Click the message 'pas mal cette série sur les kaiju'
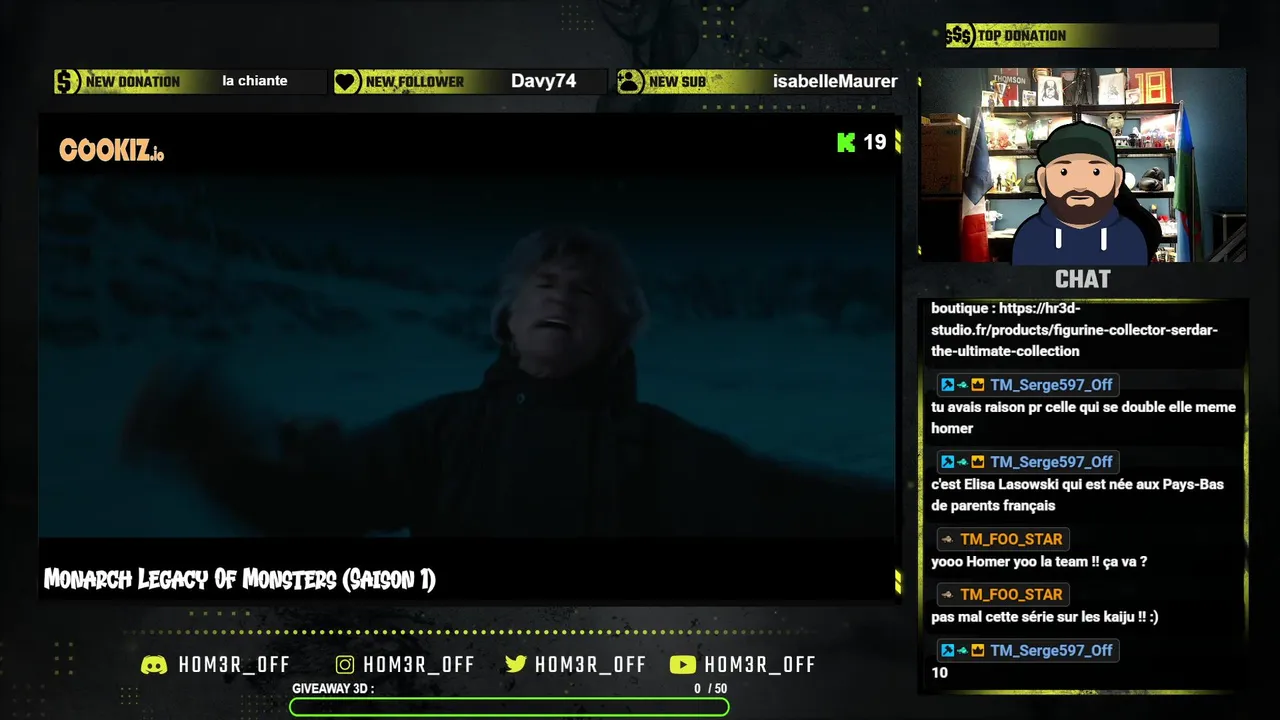1280x720 pixels. [1045, 617]
